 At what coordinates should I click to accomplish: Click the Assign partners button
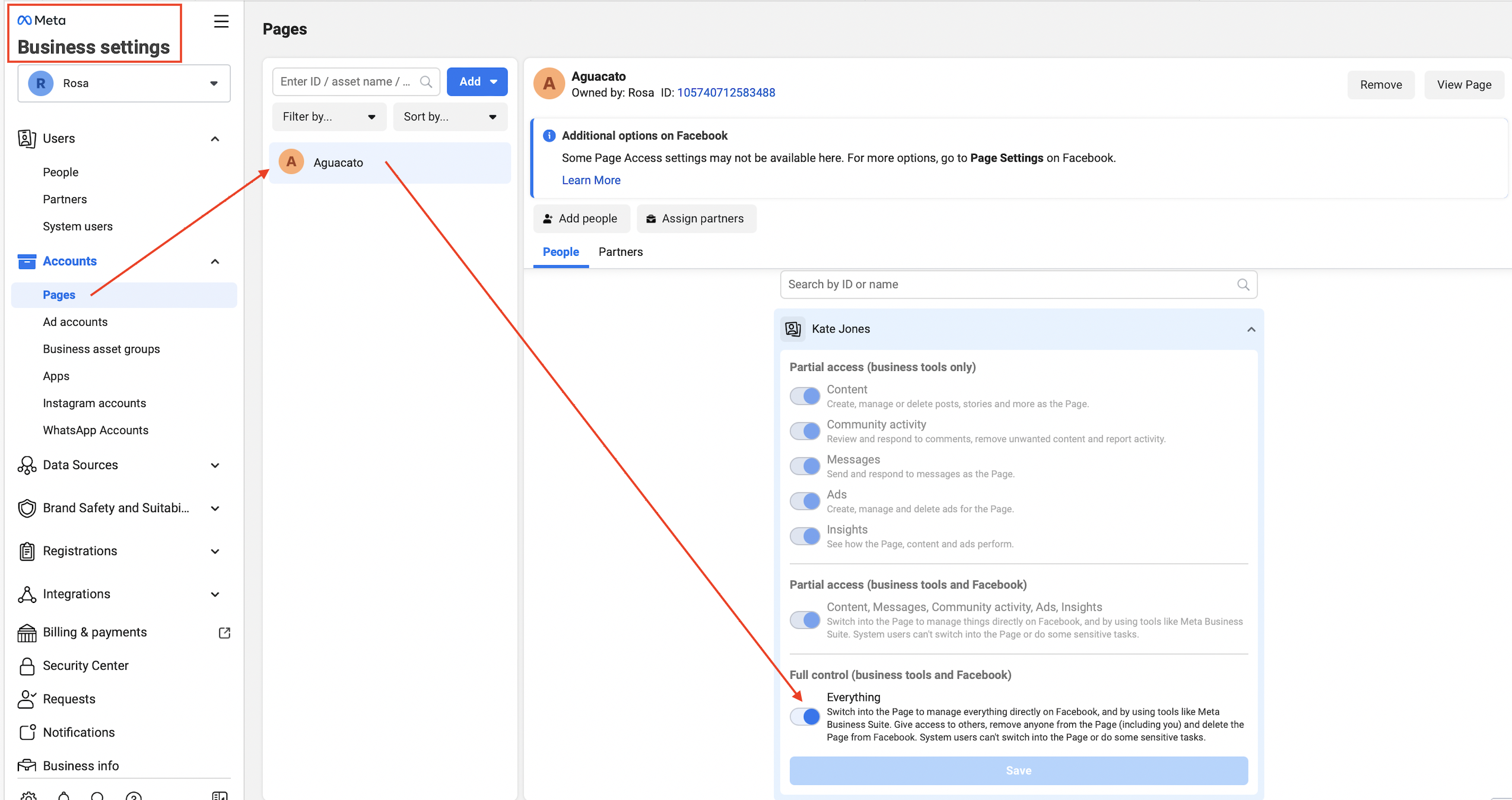pos(695,219)
